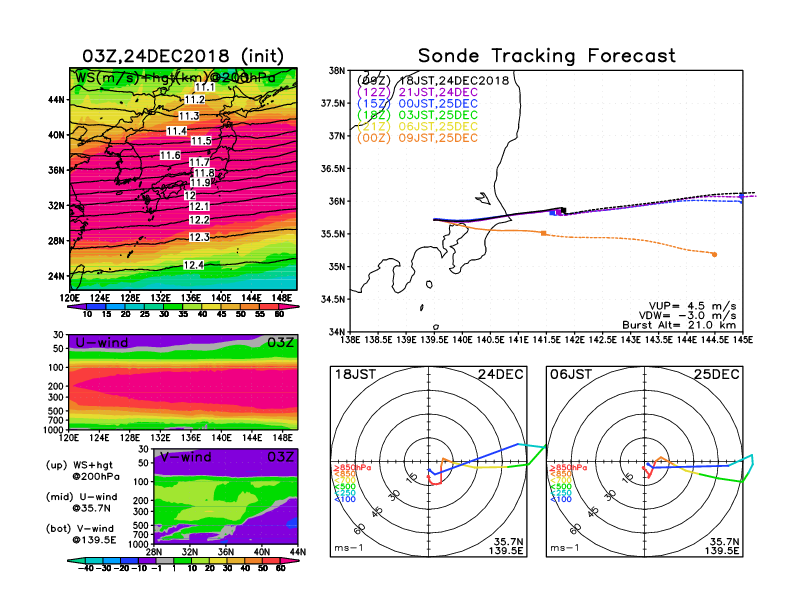Click the gray segment between -1 and 1 on bottom colorbar
The height and width of the screenshot is (612, 792).
point(165,561)
